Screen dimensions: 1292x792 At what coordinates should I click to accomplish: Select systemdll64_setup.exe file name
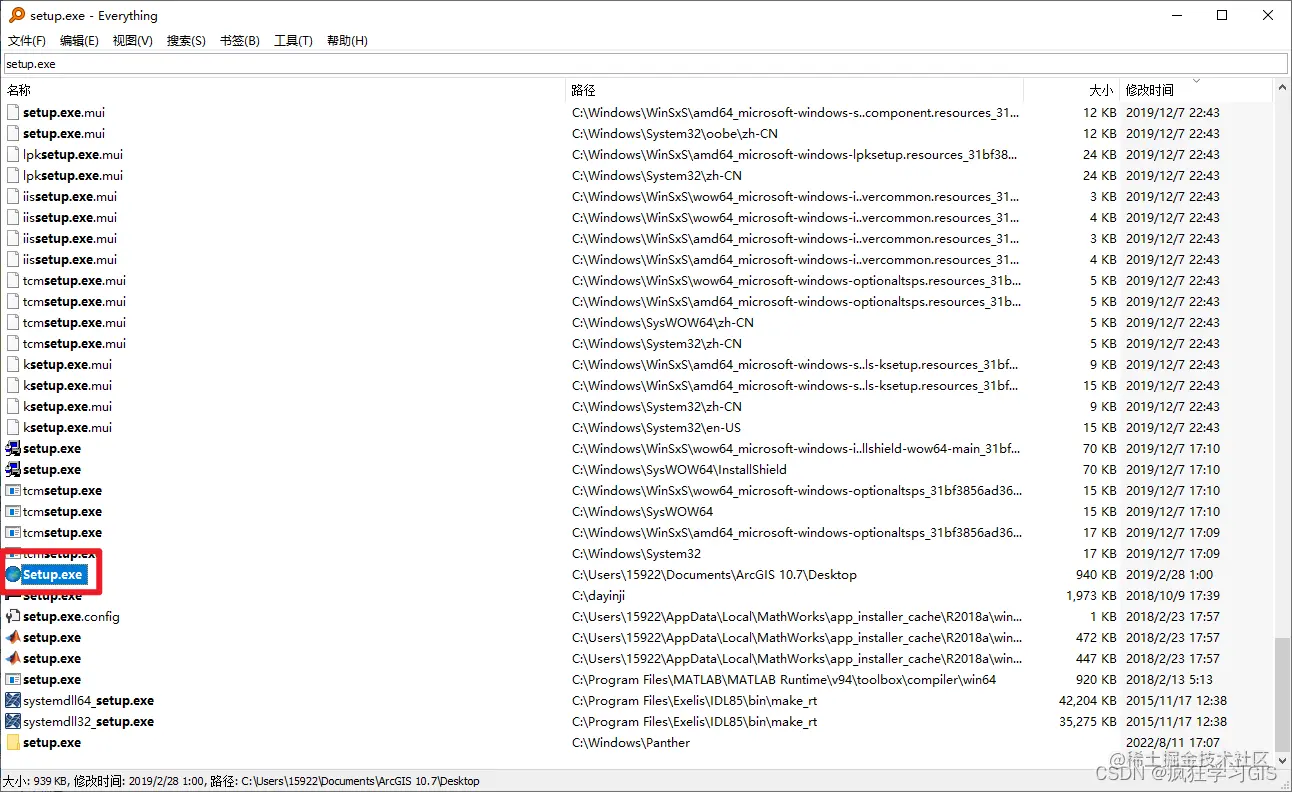point(88,701)
